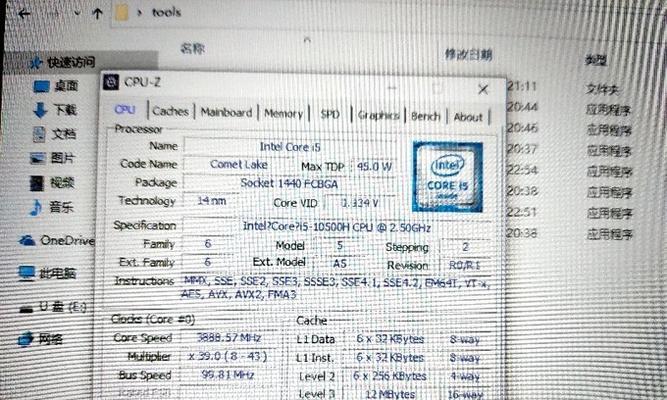This screenshot has height=400, width=667.
Task: Click the Videos icon in Explorer sidebar
Action: tap(37, 183)
